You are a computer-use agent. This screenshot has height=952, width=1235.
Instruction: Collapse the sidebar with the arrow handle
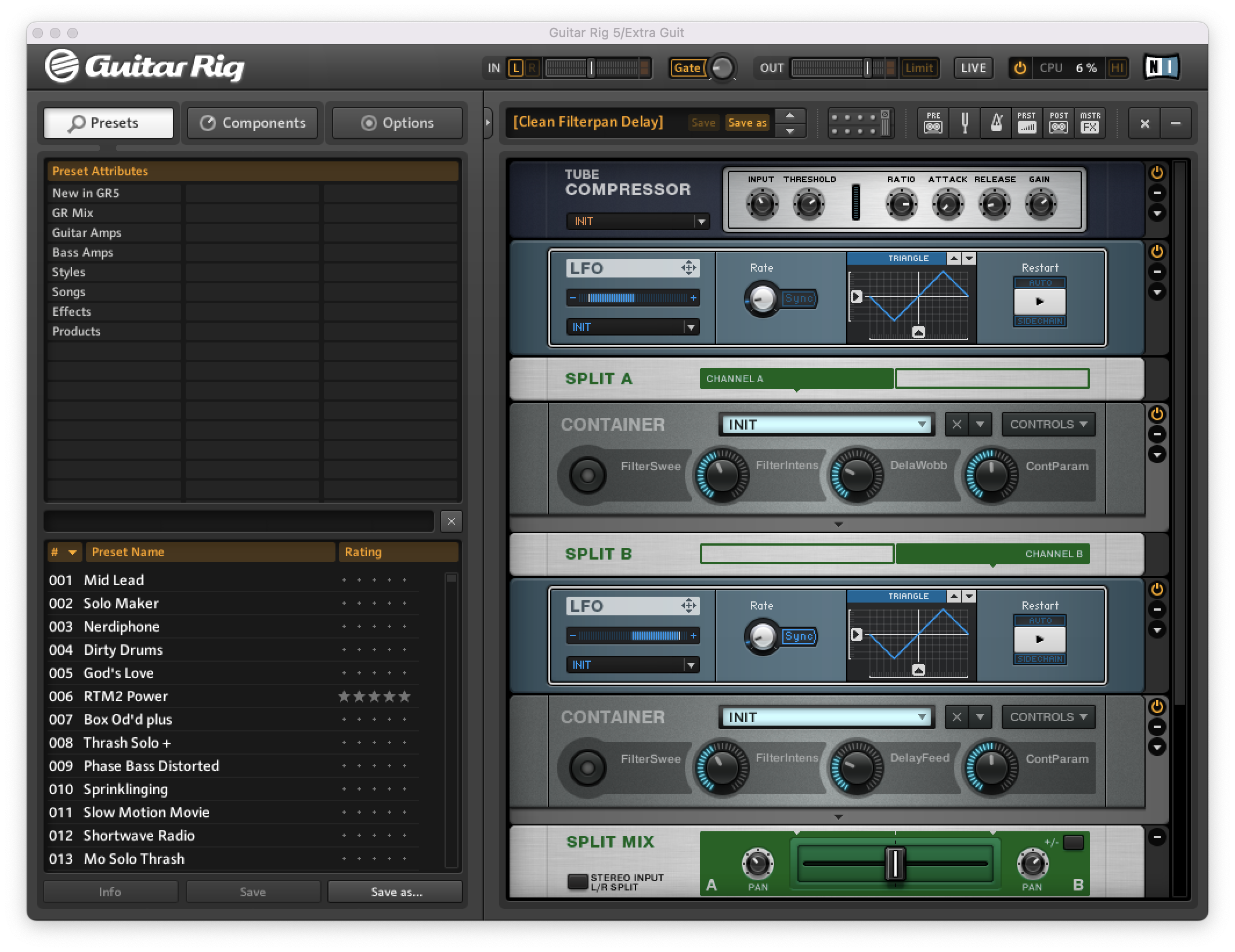pyautogui.click(x=488, y=122)
